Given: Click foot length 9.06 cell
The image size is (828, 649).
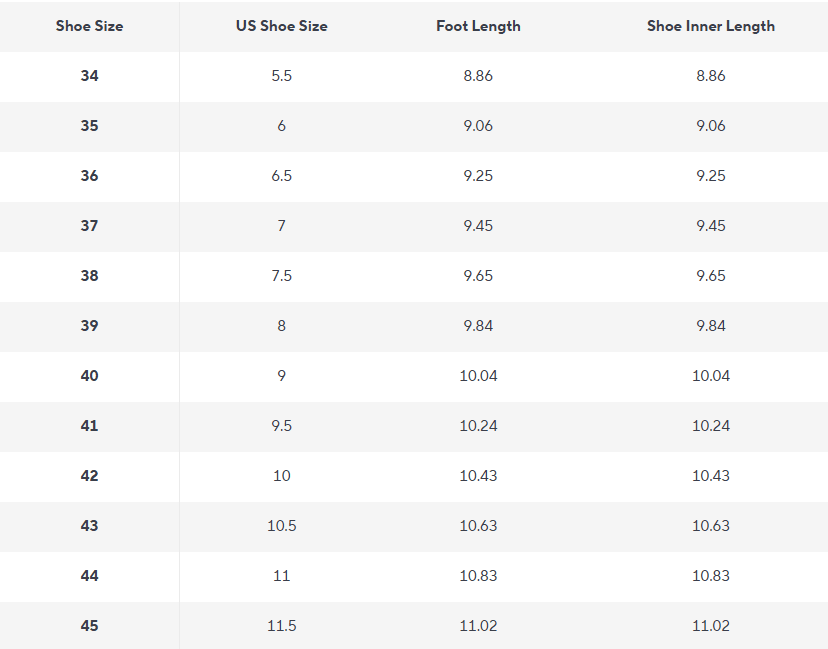Looking at the screenshot, I should [478, 126].
